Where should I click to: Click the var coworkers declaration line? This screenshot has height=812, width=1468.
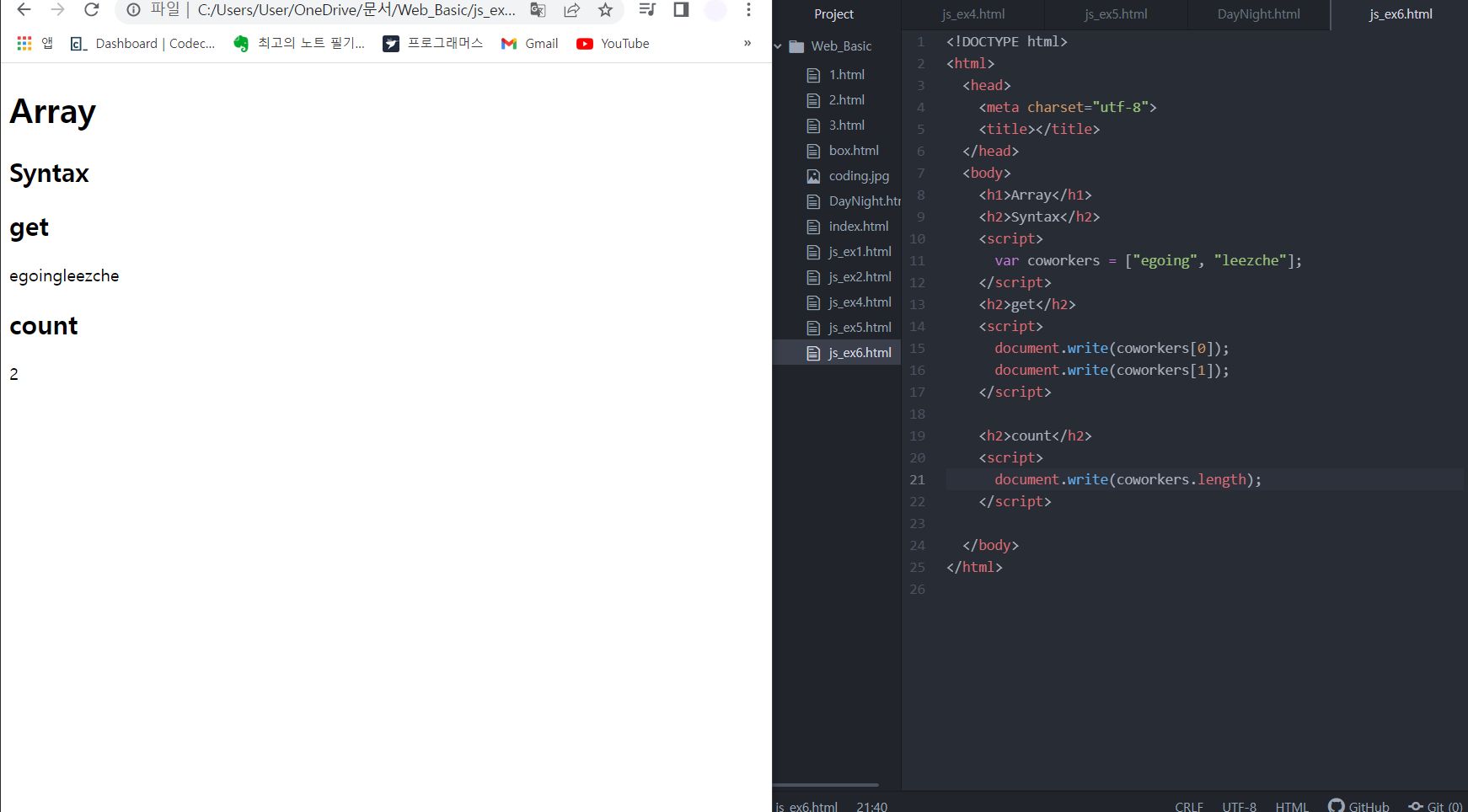click(1148, 261)
